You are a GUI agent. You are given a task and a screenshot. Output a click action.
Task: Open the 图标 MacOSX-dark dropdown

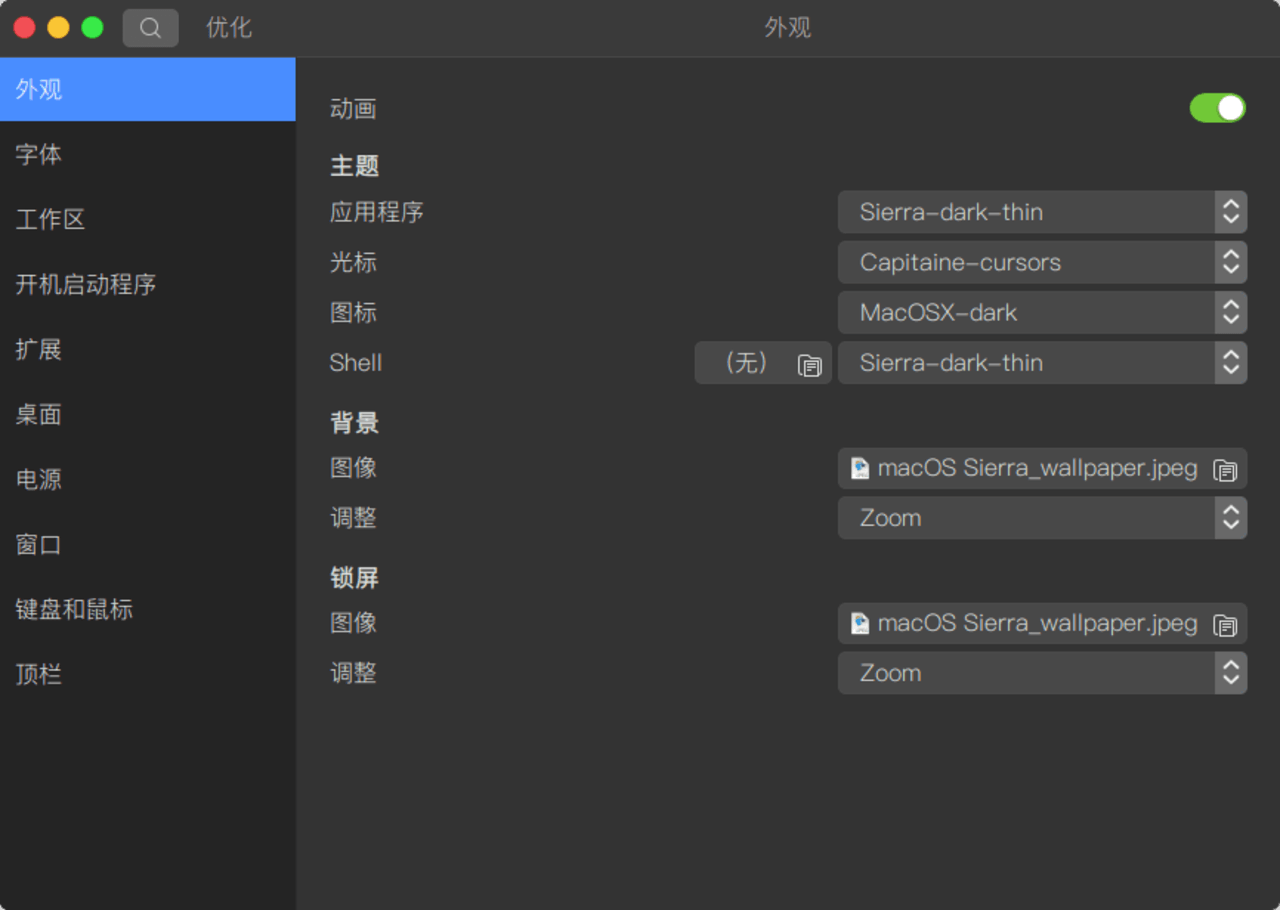pyautogui.click(x=1042, y=312)
